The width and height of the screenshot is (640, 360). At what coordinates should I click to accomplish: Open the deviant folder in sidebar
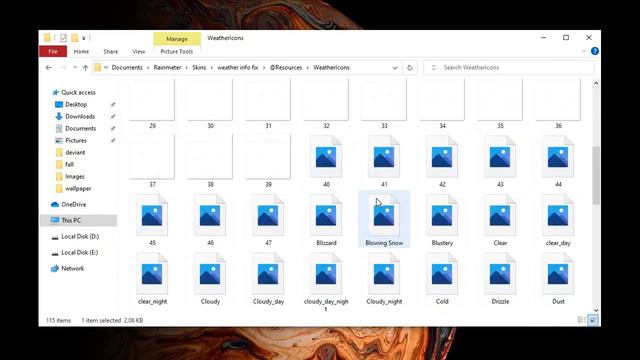(71, 153)
